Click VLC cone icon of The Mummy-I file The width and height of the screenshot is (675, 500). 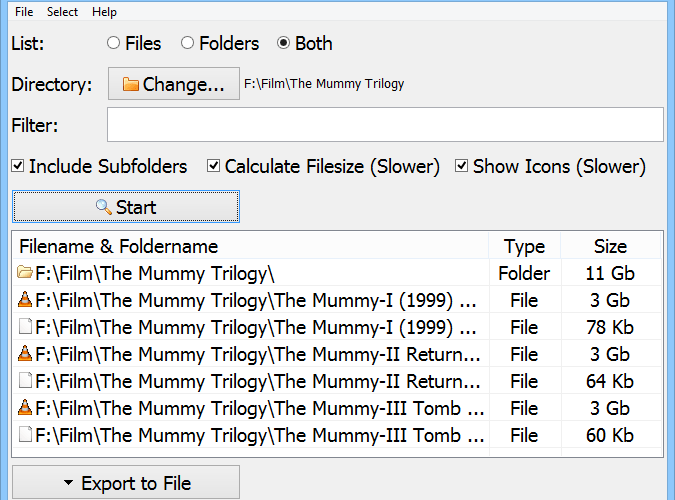pyautogui.click(x=25, y=299)
